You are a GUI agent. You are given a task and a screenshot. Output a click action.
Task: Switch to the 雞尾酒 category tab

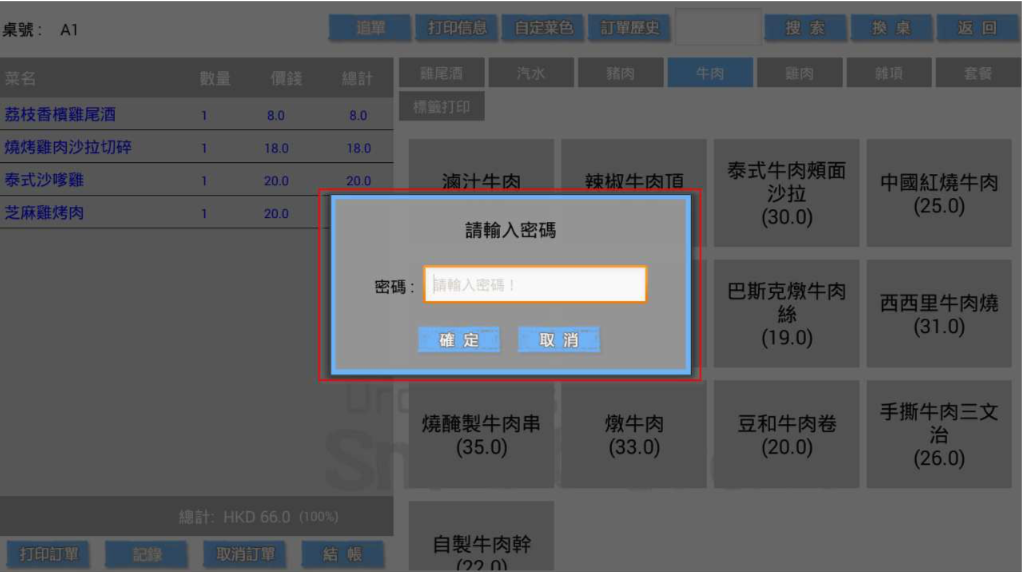click(441, 73)
